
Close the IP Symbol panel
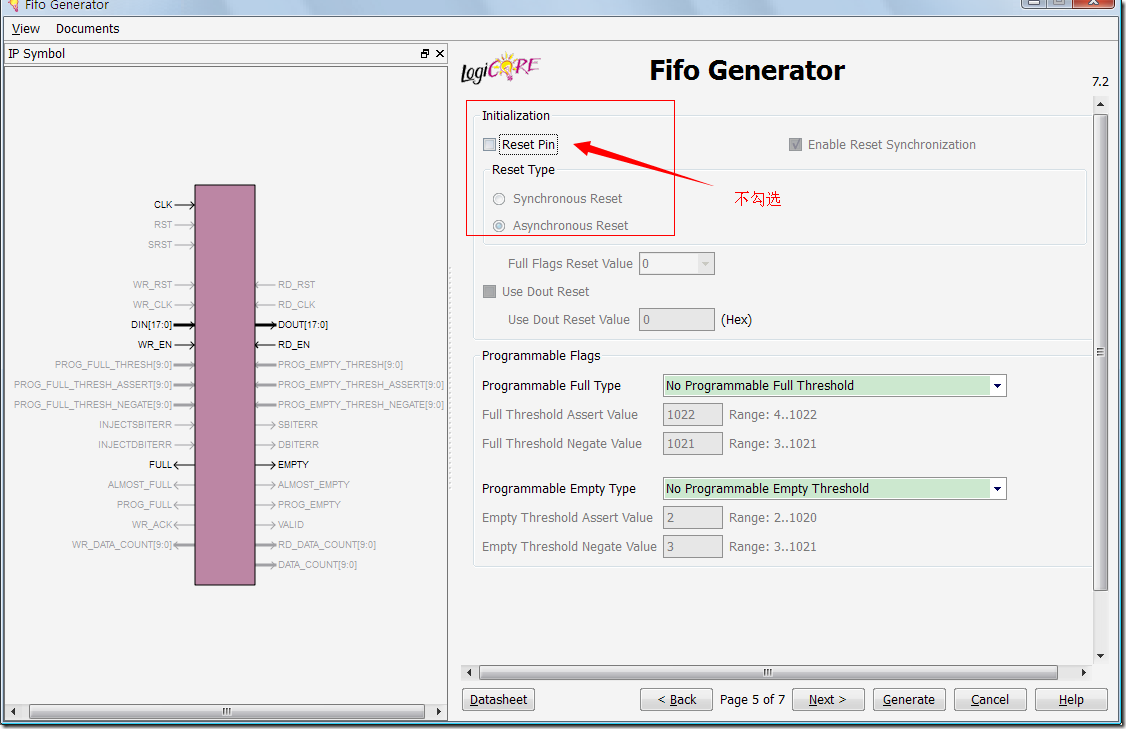click(439, 54)
